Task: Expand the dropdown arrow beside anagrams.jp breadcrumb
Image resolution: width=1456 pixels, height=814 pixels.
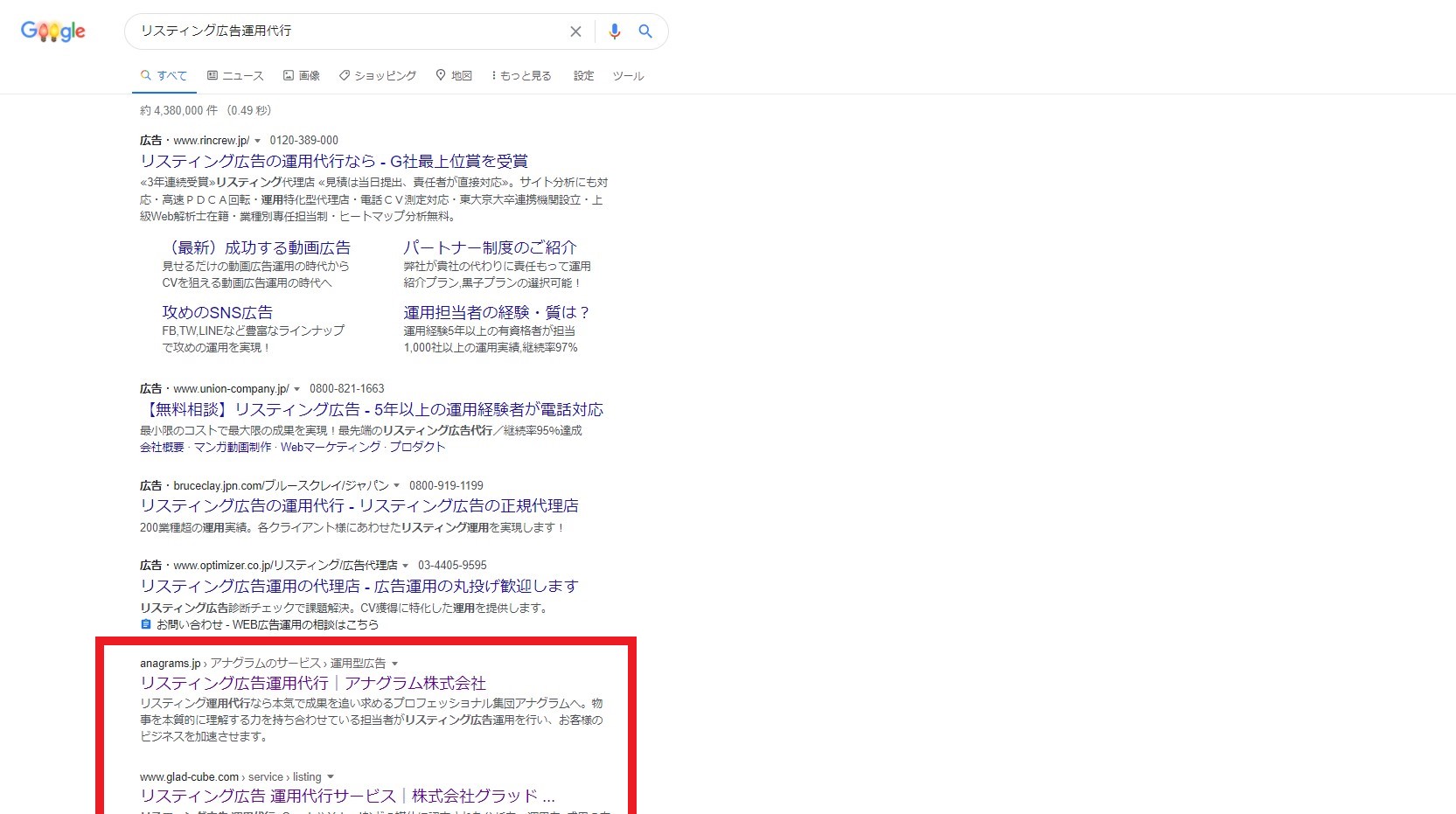Action: coord(395,664)
